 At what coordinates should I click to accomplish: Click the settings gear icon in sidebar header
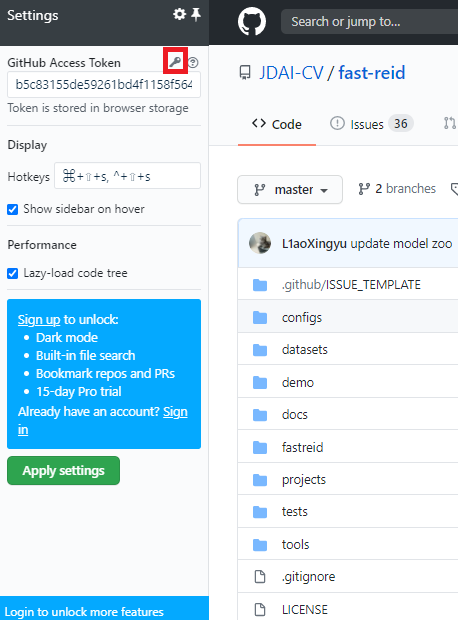180,15
